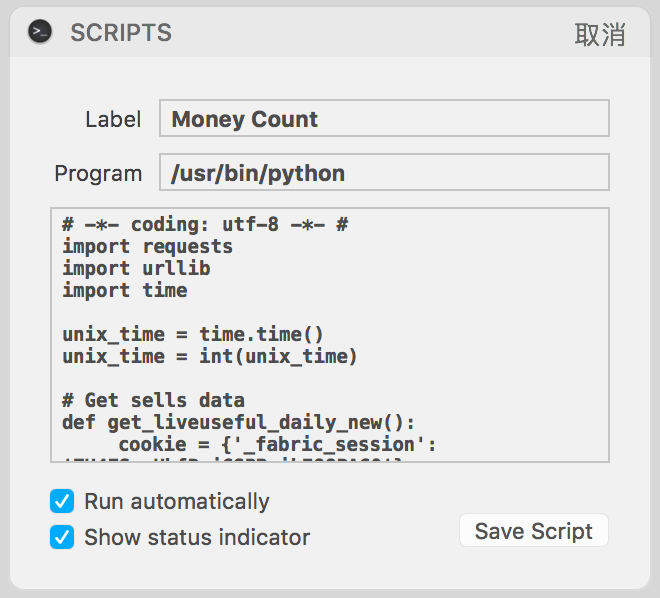Uncheck the Show status indicator checkbox

pyautogui.click(x=62, y=537)
